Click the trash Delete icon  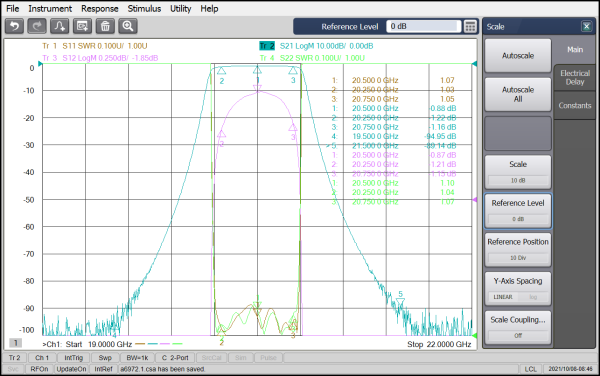tap(105, 26)
